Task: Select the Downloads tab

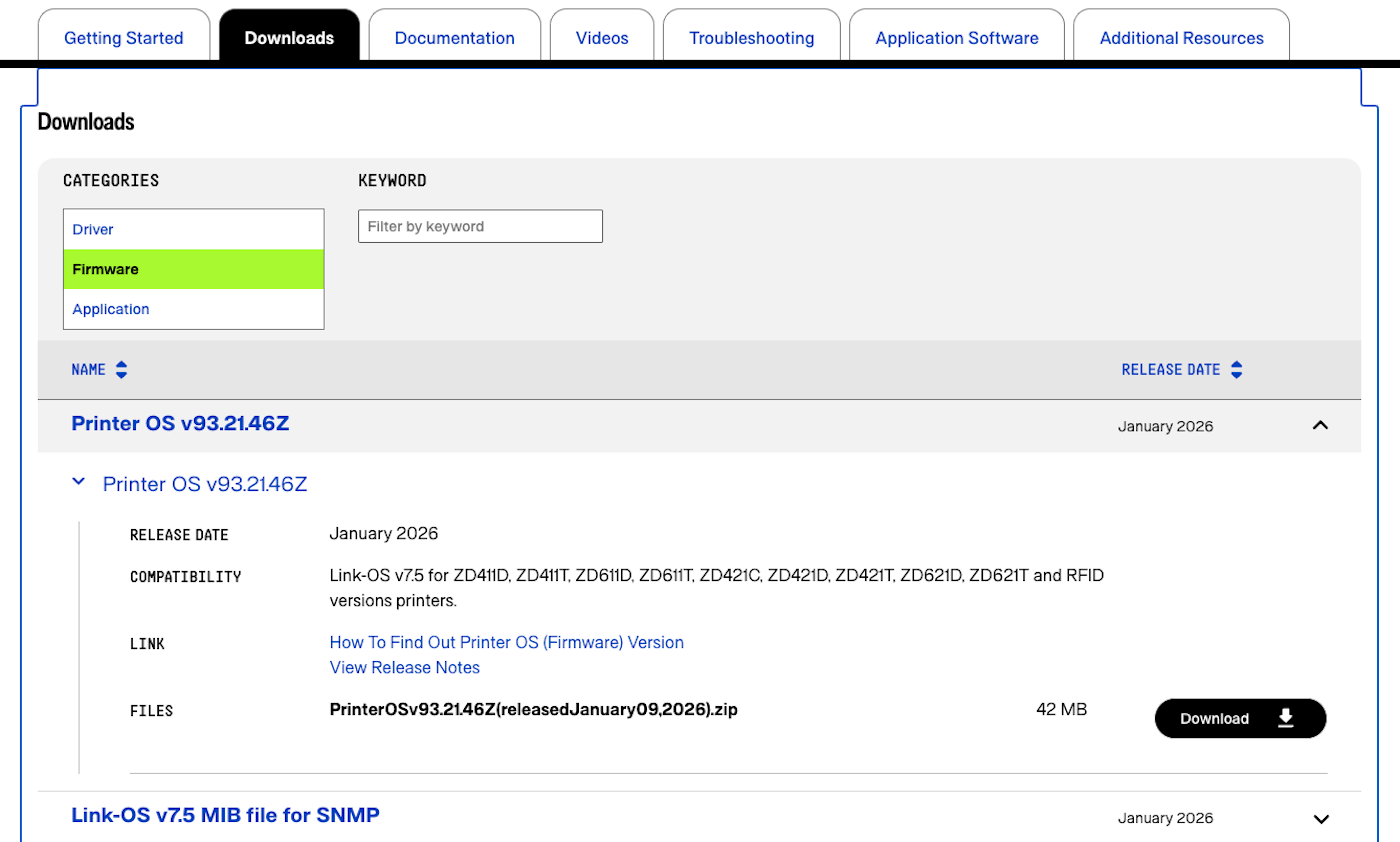Action: point(289,38)
